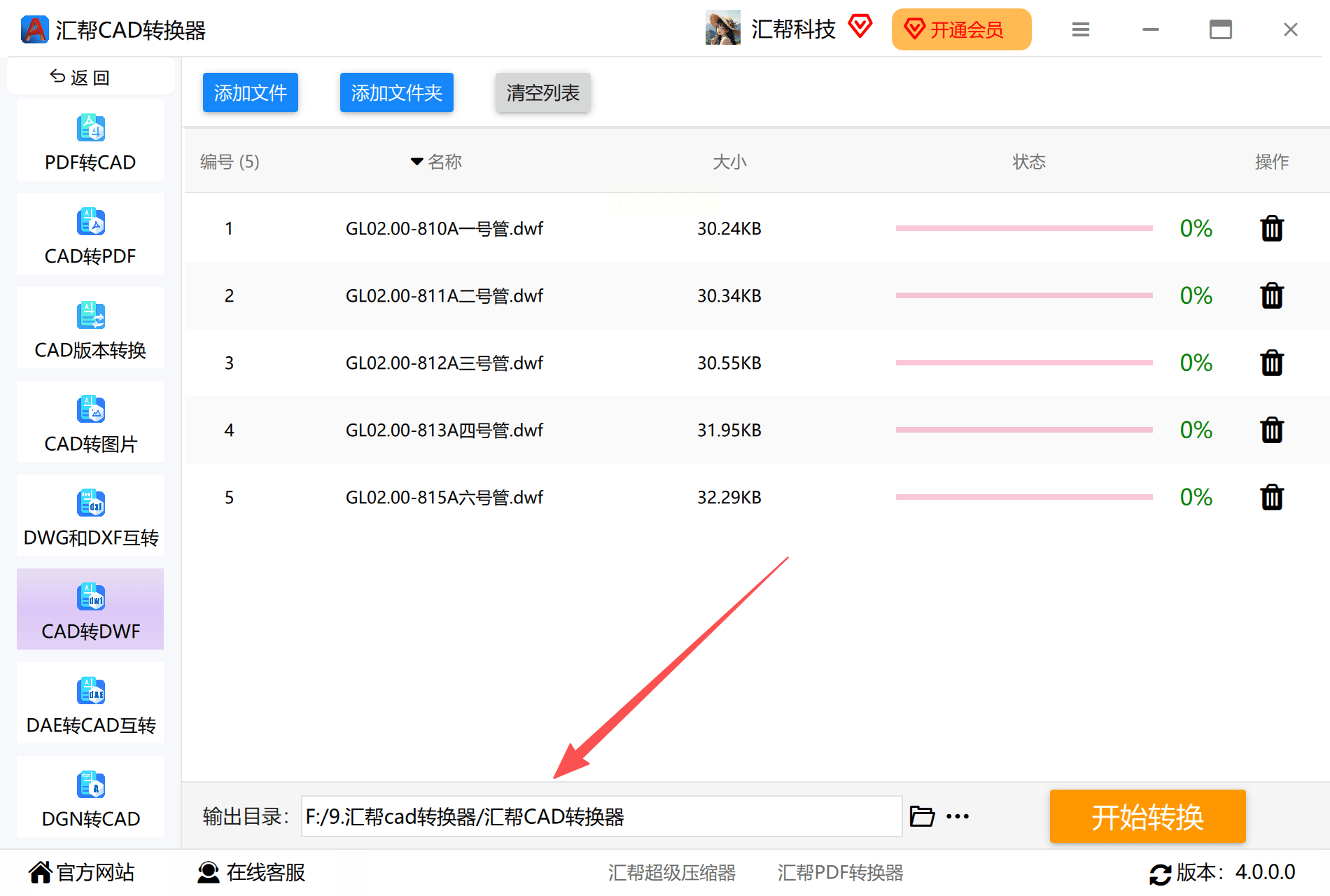
Task: Remove GL02.00-815A六号管.dwf via its trash icon
Action: (1272, 497)
